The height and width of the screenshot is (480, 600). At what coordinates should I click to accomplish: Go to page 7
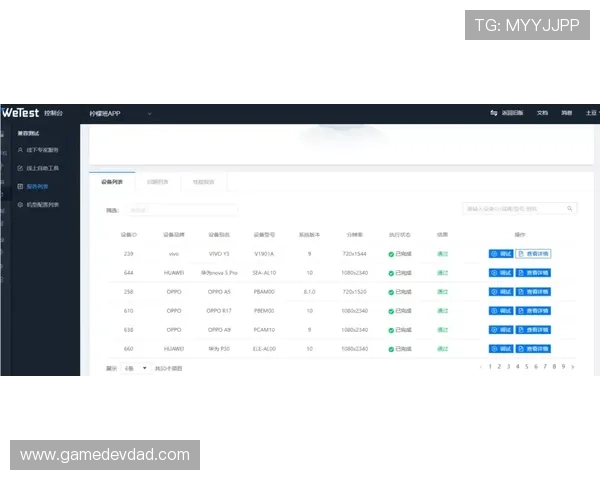[x=545, y=367]
